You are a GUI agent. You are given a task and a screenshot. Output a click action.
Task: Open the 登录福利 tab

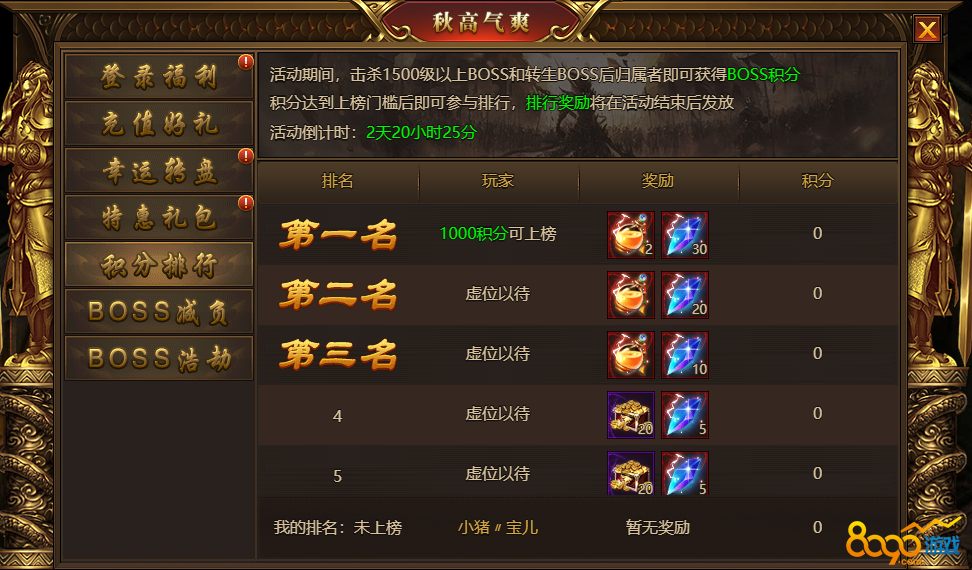159,76
